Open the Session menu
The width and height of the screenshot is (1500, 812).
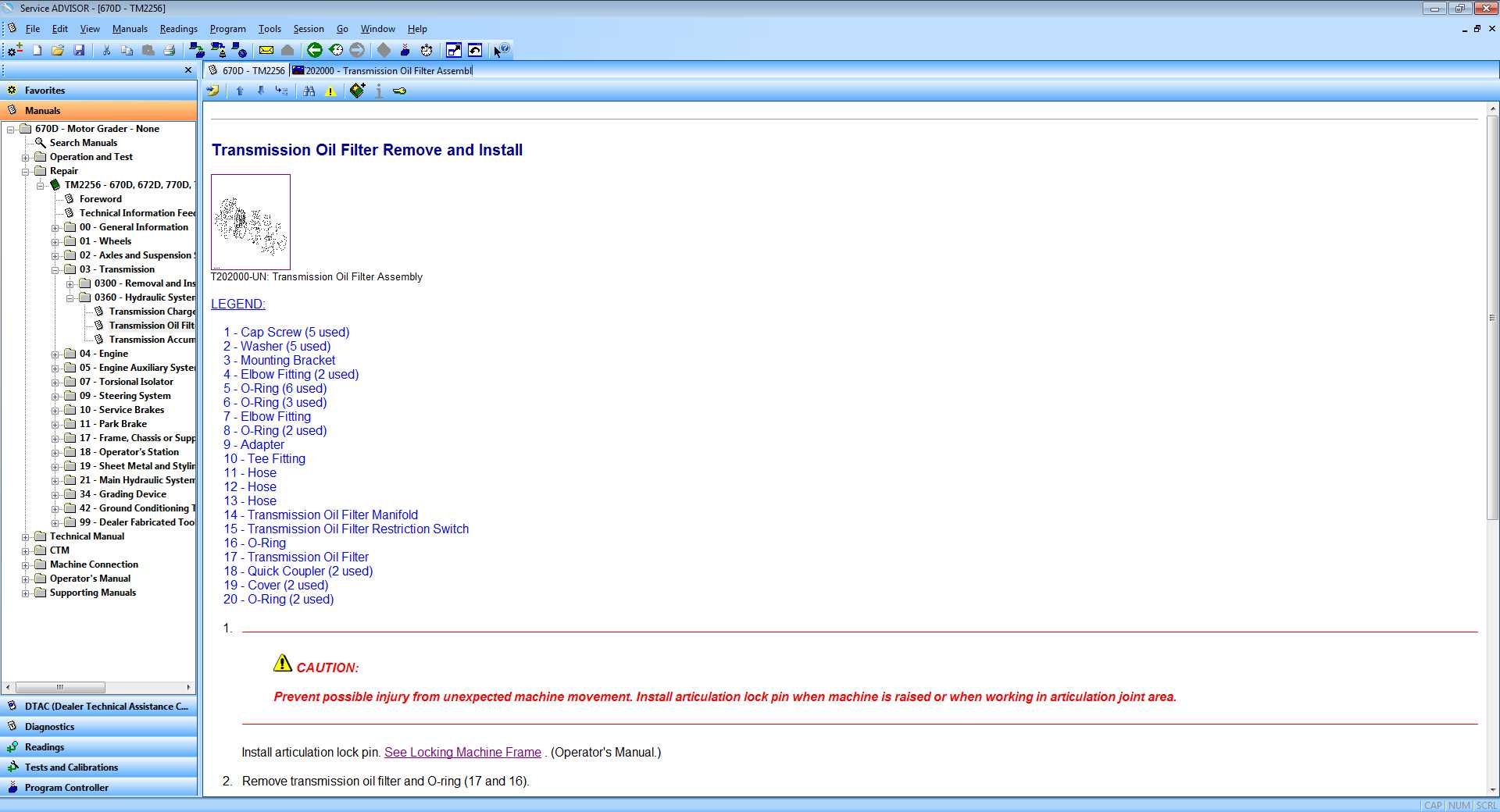coord(309,29)
